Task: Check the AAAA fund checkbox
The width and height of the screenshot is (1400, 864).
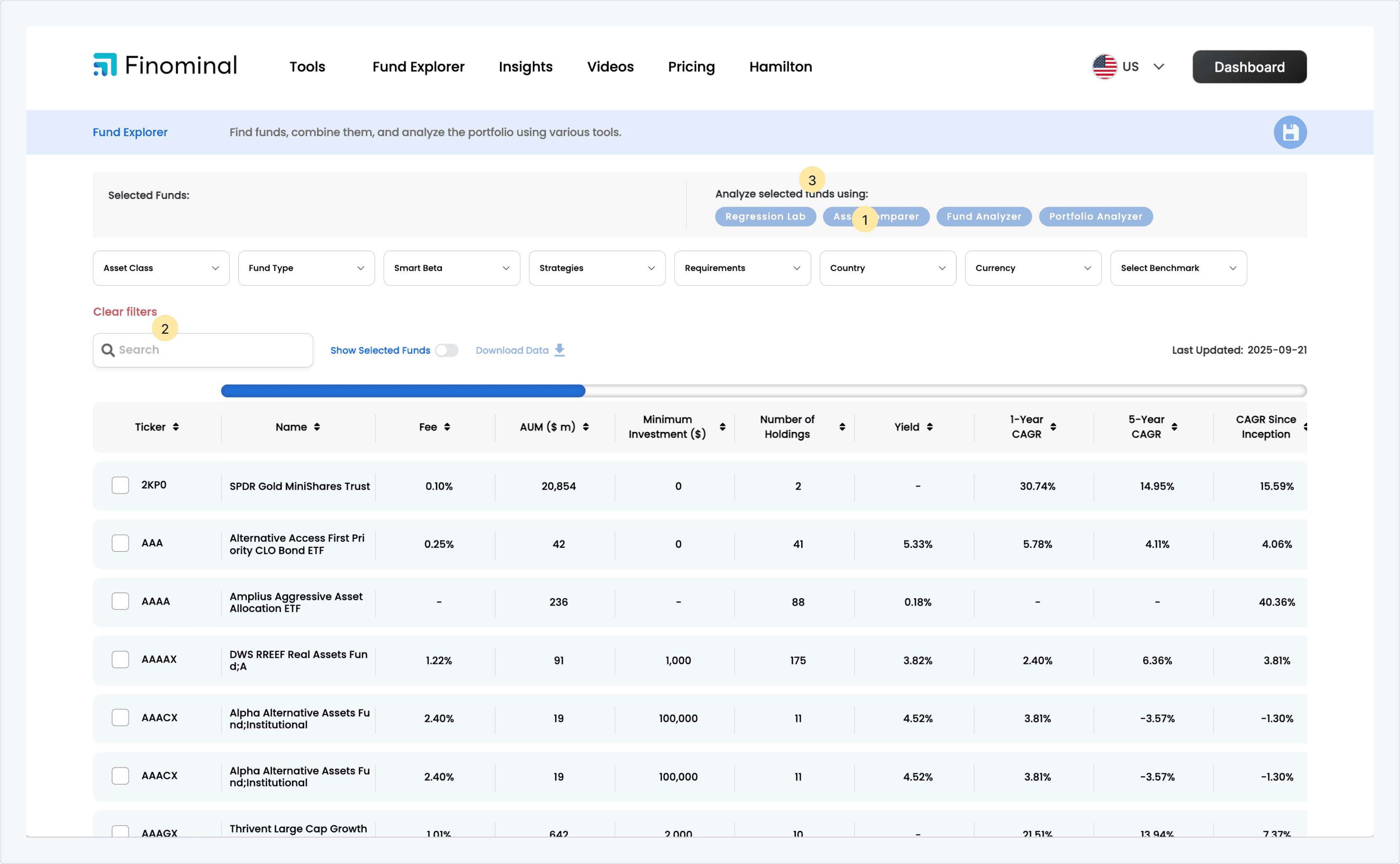Action: coord(121,602)
